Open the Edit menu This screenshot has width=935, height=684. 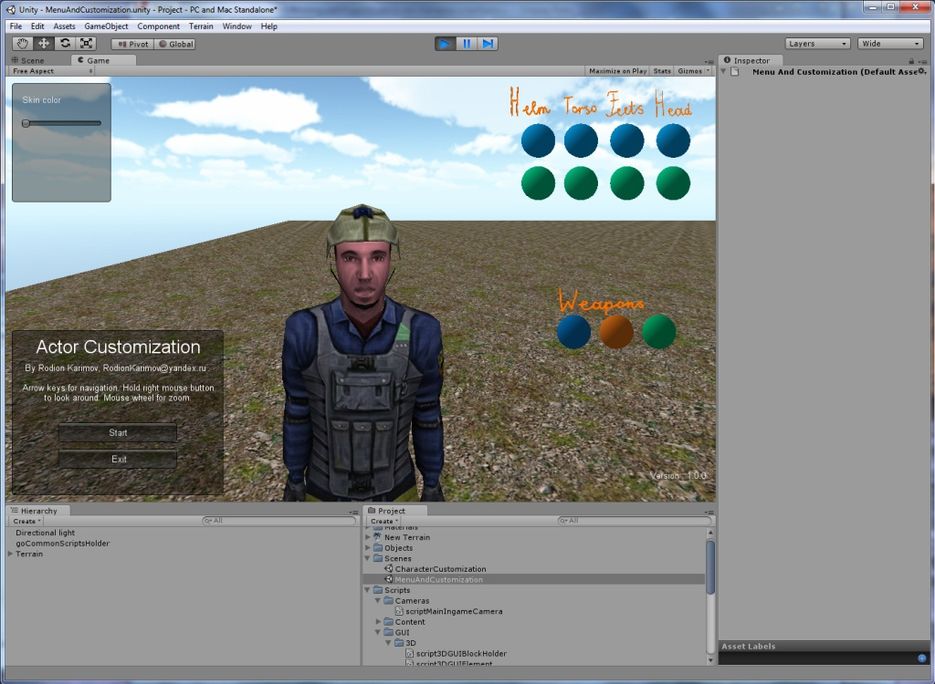click(x=38, y=26)
